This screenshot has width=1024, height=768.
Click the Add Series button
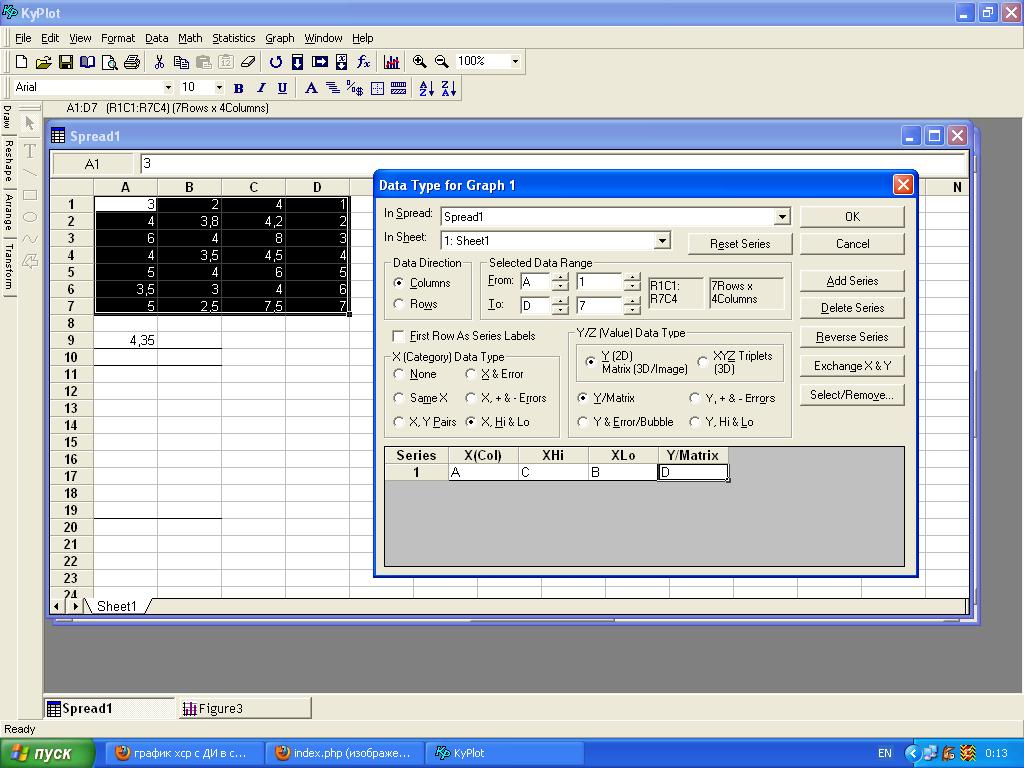tap(852, 281)
